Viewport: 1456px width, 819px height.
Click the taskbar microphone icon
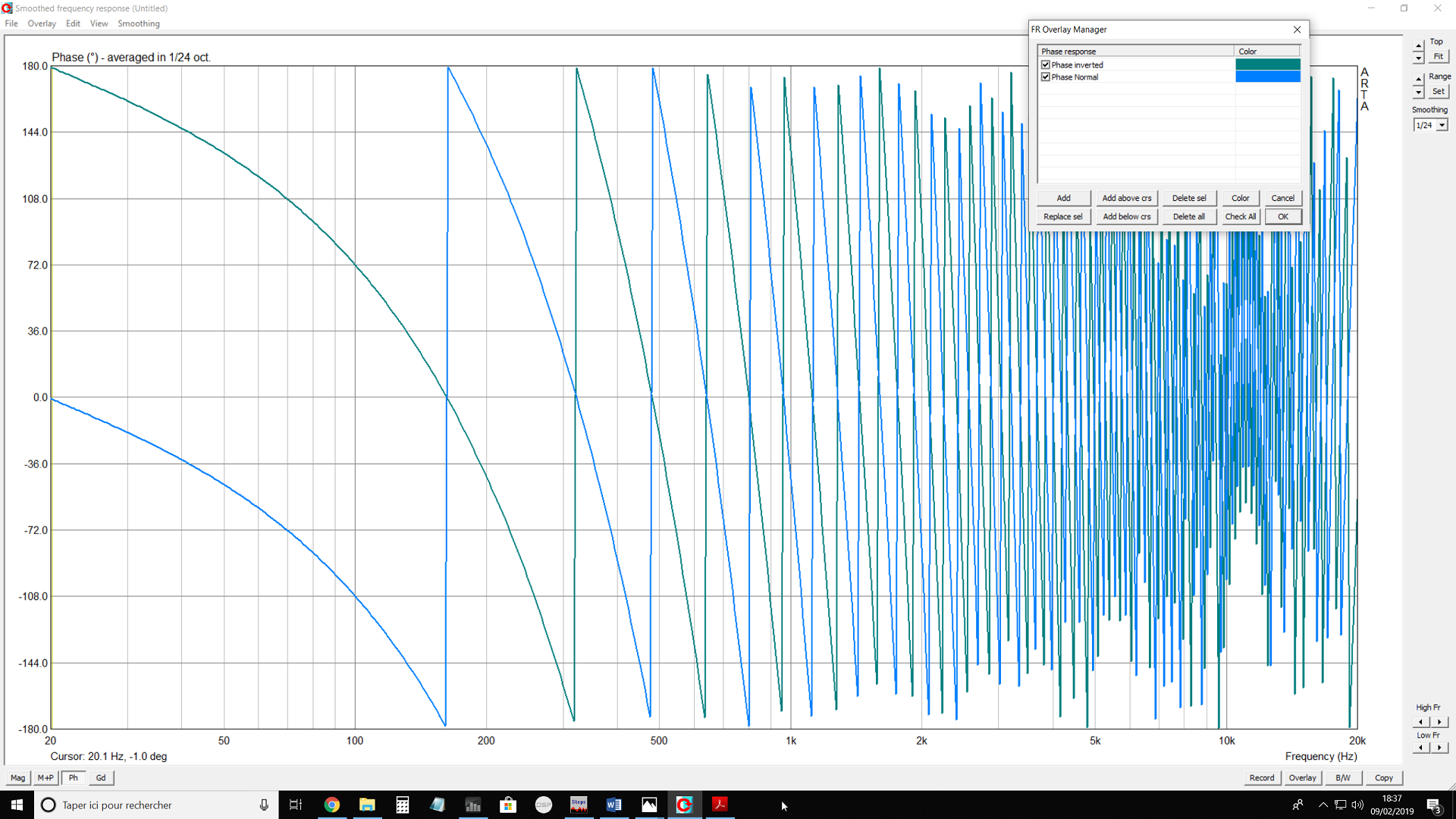(x=263, y=805)
